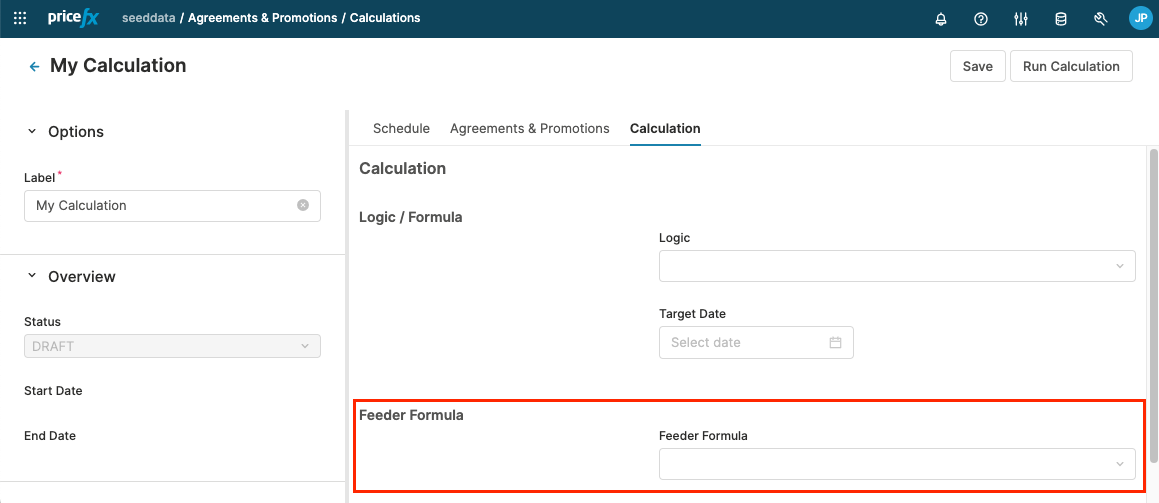Switch to Agreements & Promotions tab
This screenshot has width=1159, height=503.
tap(529, 128)
